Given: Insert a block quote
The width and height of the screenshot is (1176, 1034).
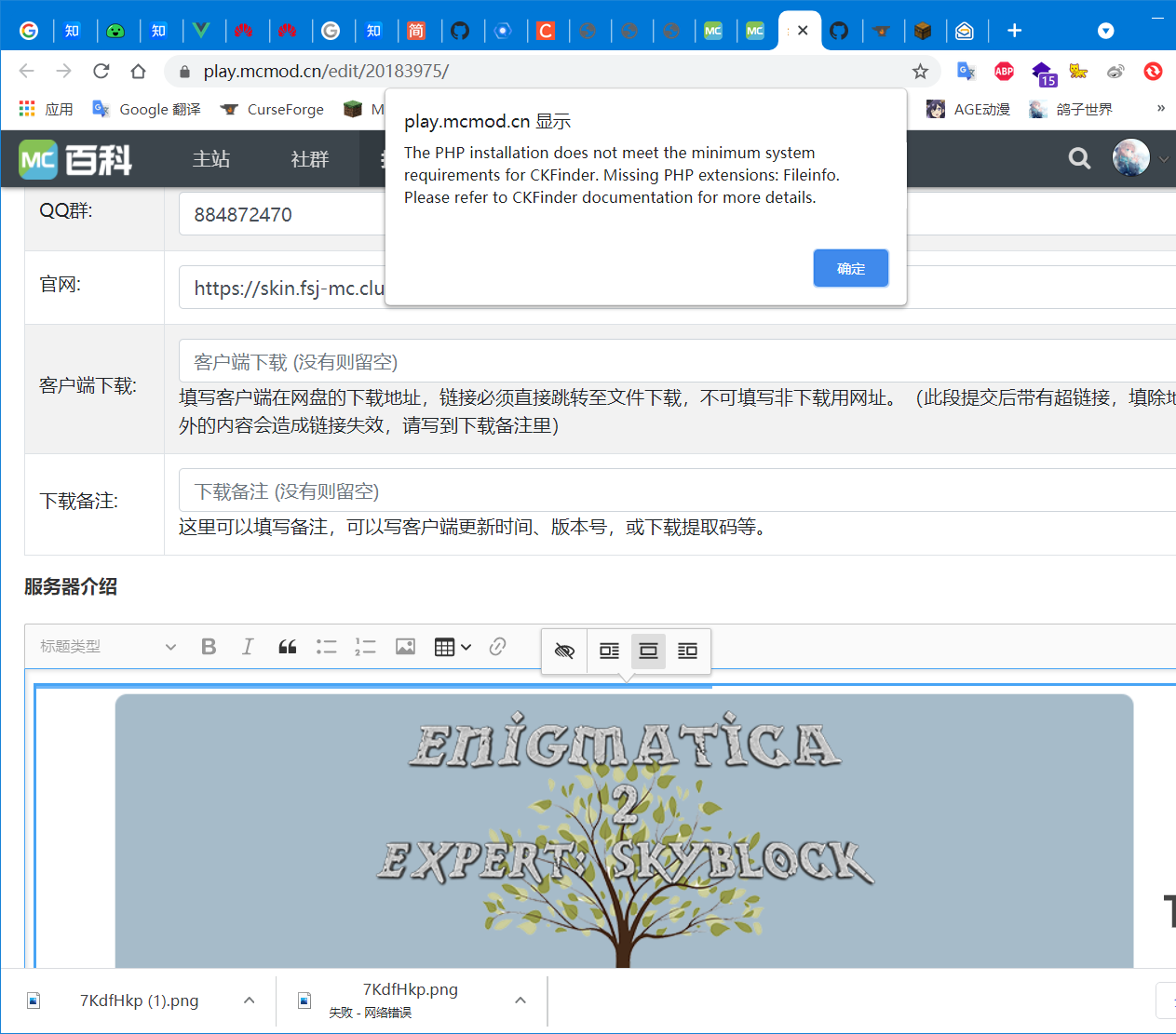Looking at the screenshot, I should [x=287, y=646].
